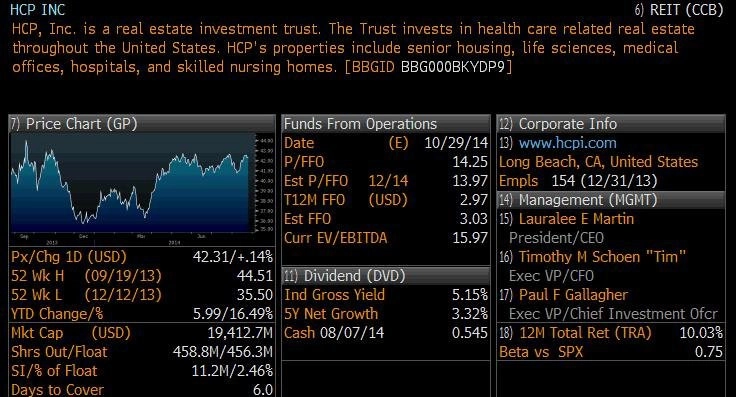Select the Ind Gross Yield row
736x397 pixels.
coord(386,295)
